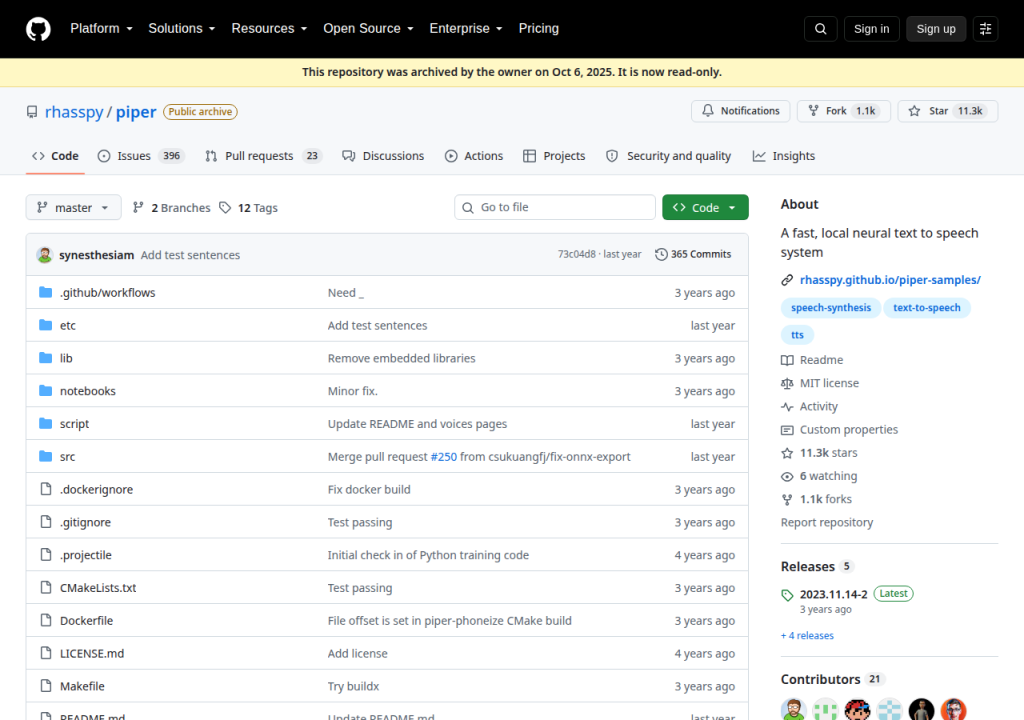
Task: Click synesthesiam's avatar in commit header
Action: pos(44,255)
